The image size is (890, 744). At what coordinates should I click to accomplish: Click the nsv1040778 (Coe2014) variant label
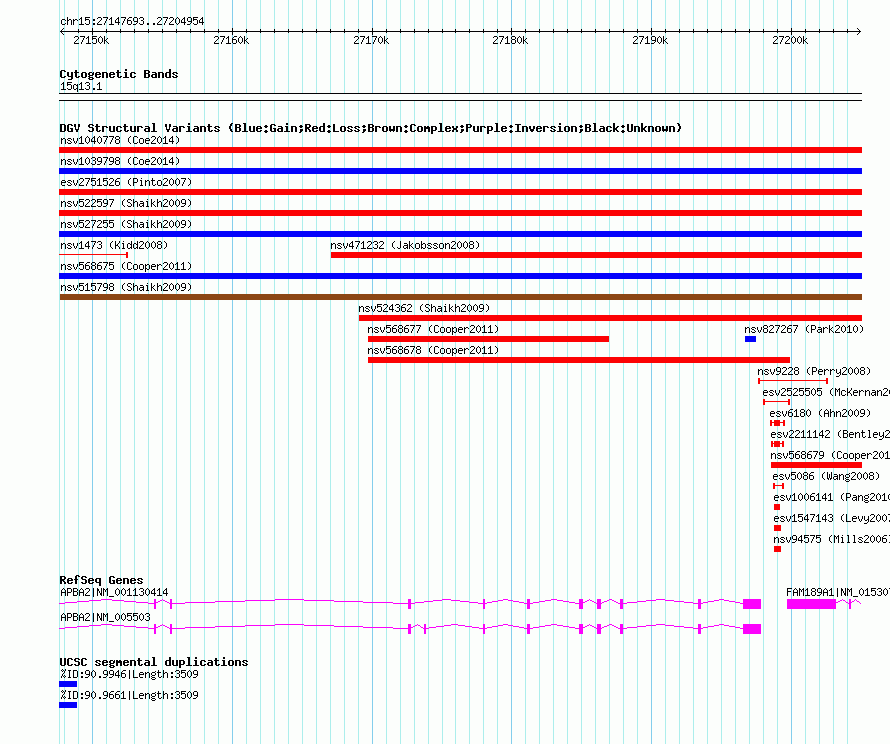[x=120, y=140]
